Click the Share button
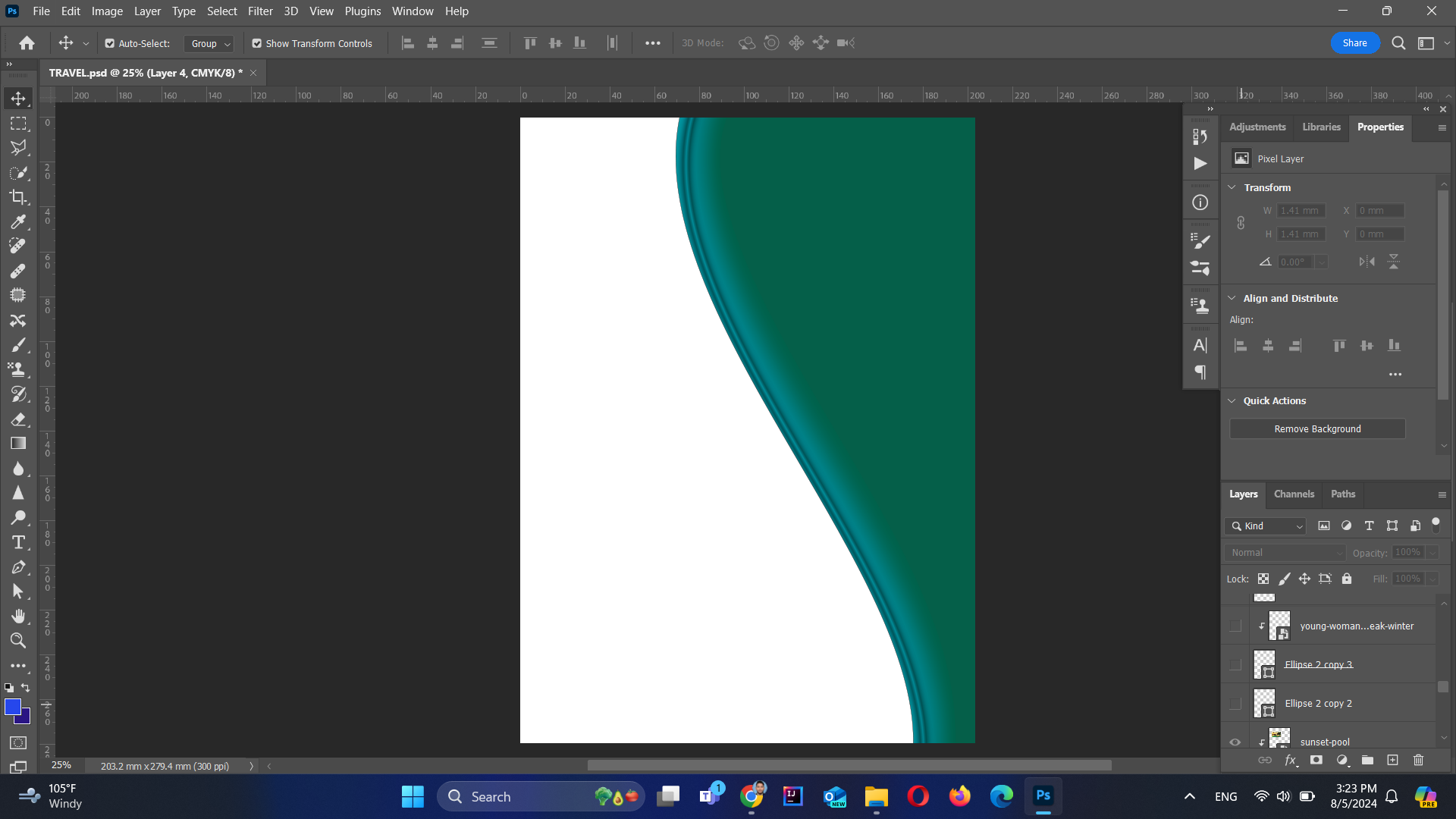Image resolution: width=1456 pixels, height=819 pixels. [x=1354, y=43]
